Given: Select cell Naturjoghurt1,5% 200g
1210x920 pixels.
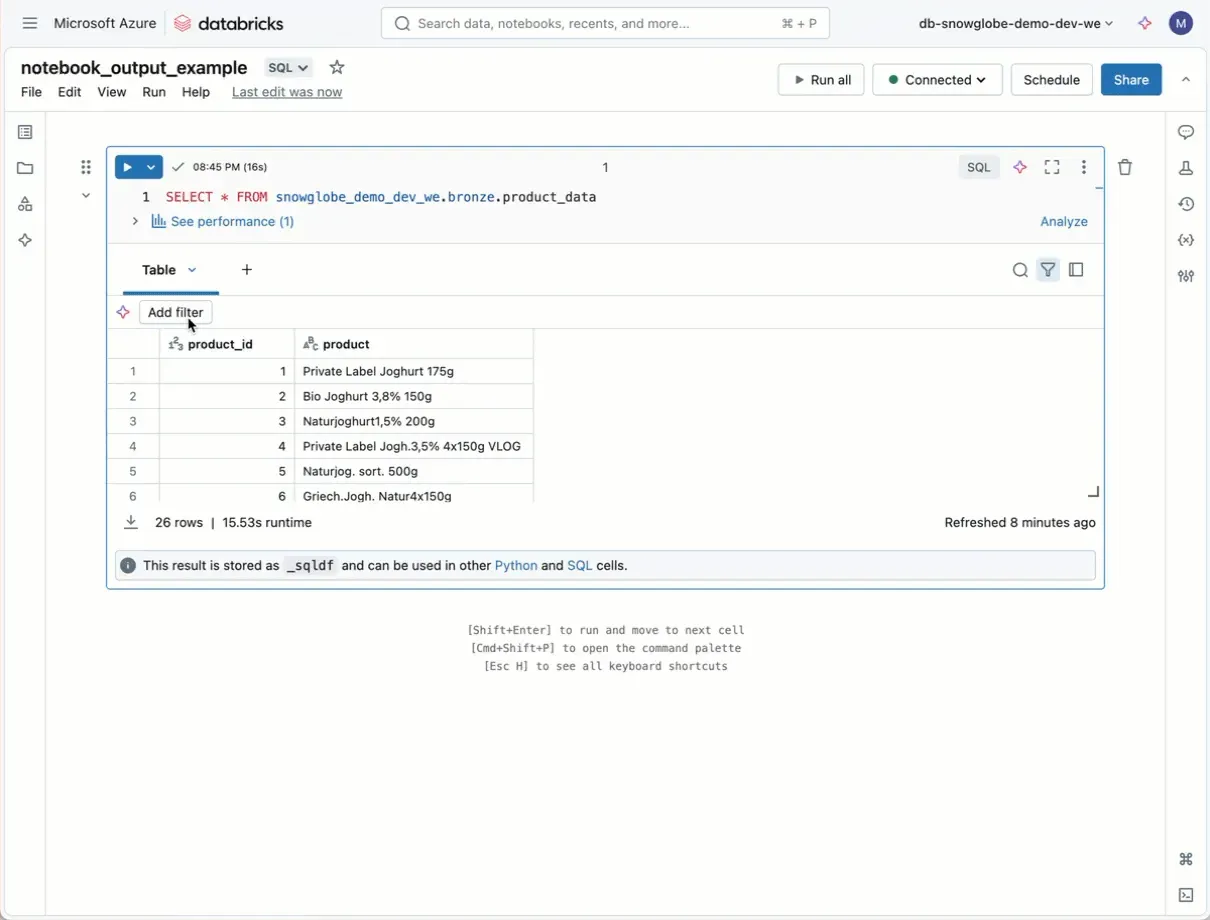Looking at the screenshot, I should click(414, 421).
